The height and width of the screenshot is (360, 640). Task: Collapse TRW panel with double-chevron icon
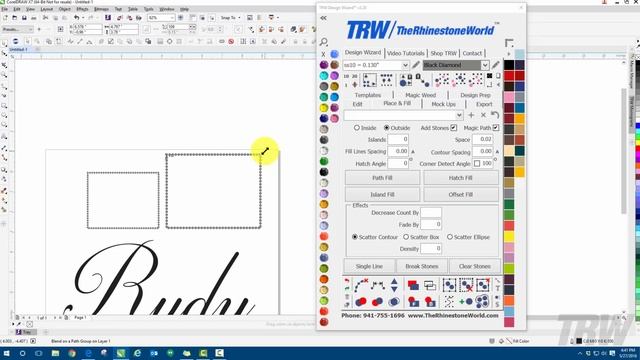coord(324,18)
